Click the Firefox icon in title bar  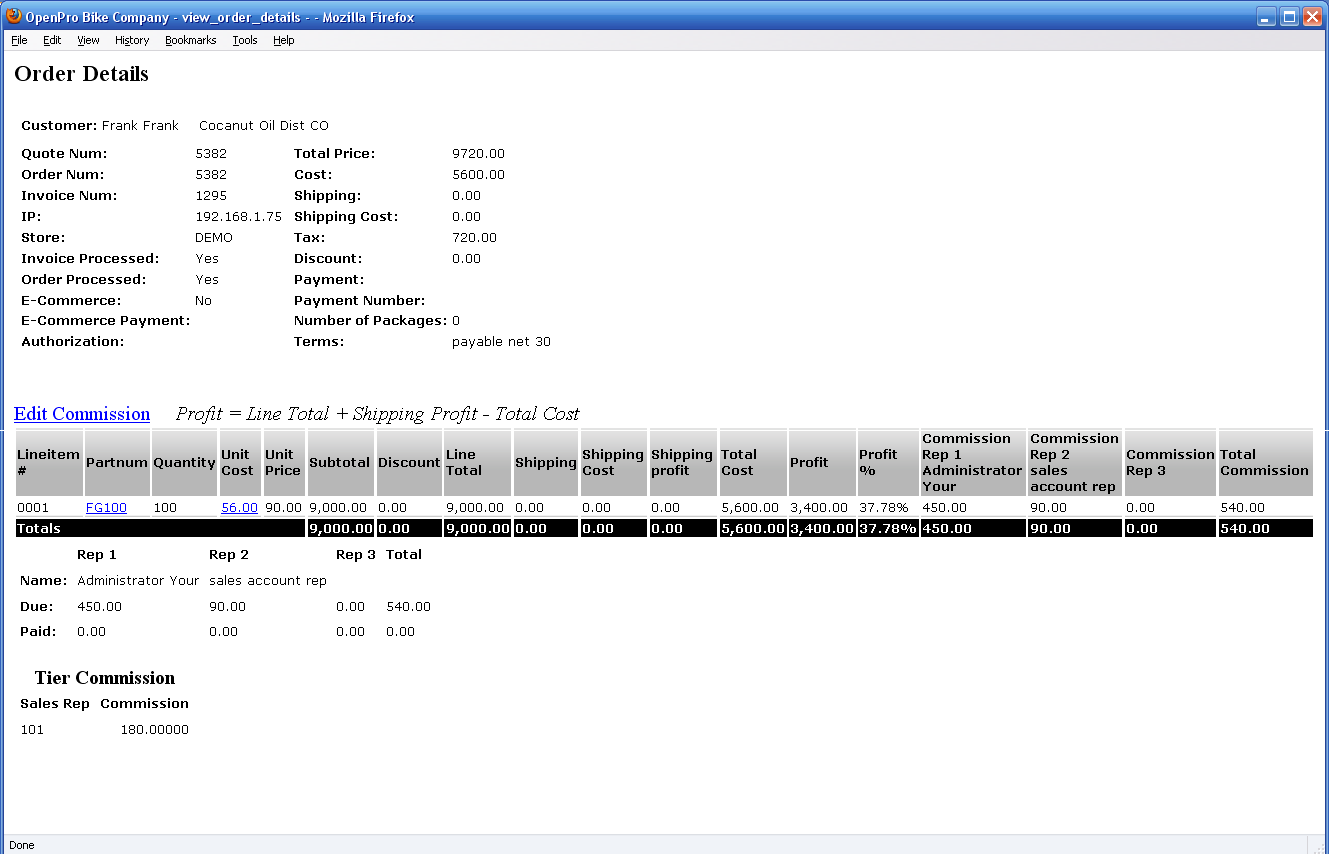point(14,16)
